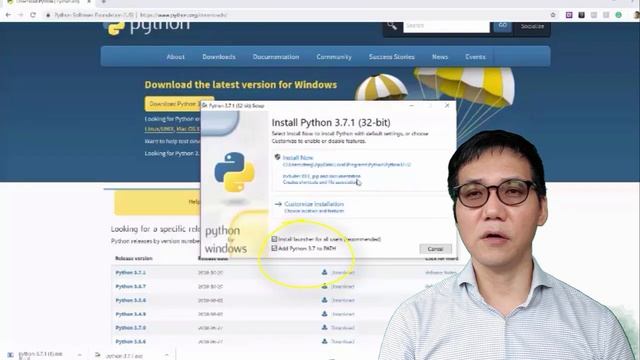Image resolution: width=640 pixels, height=360 pixels.
Task: Open the News menu item
Action: click(x=440, y=57)
